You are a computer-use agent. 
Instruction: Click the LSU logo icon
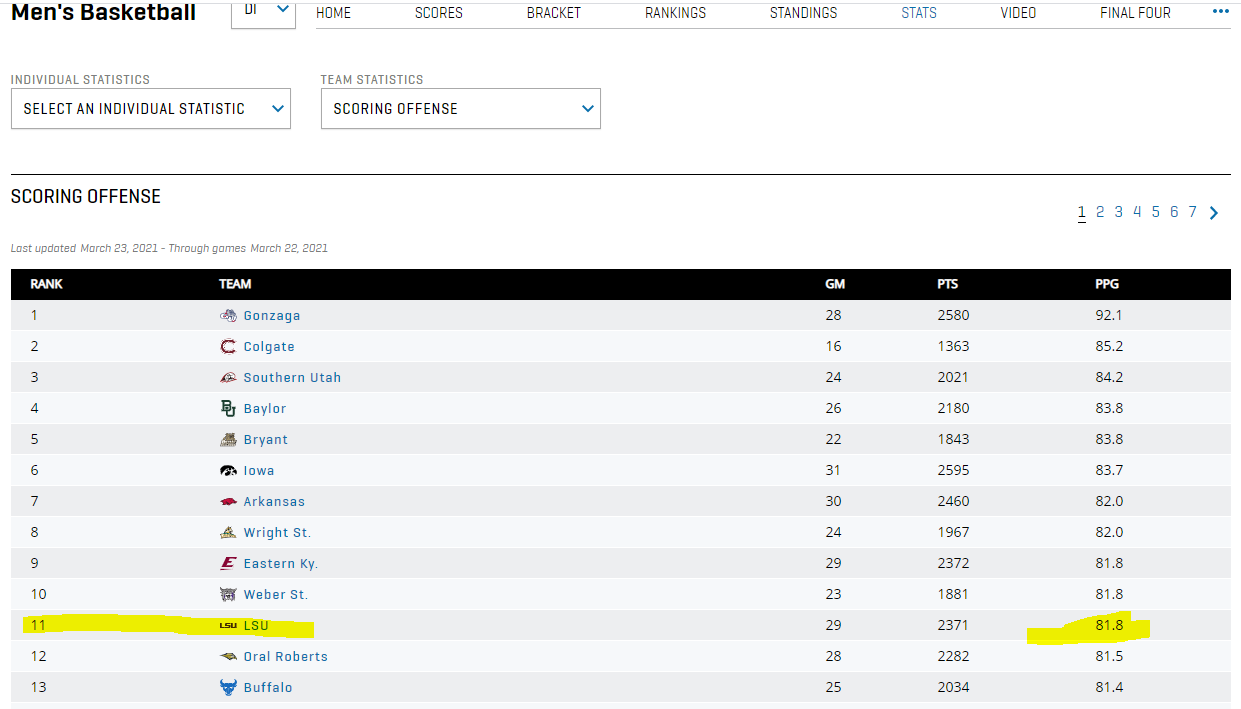(228, 625)
